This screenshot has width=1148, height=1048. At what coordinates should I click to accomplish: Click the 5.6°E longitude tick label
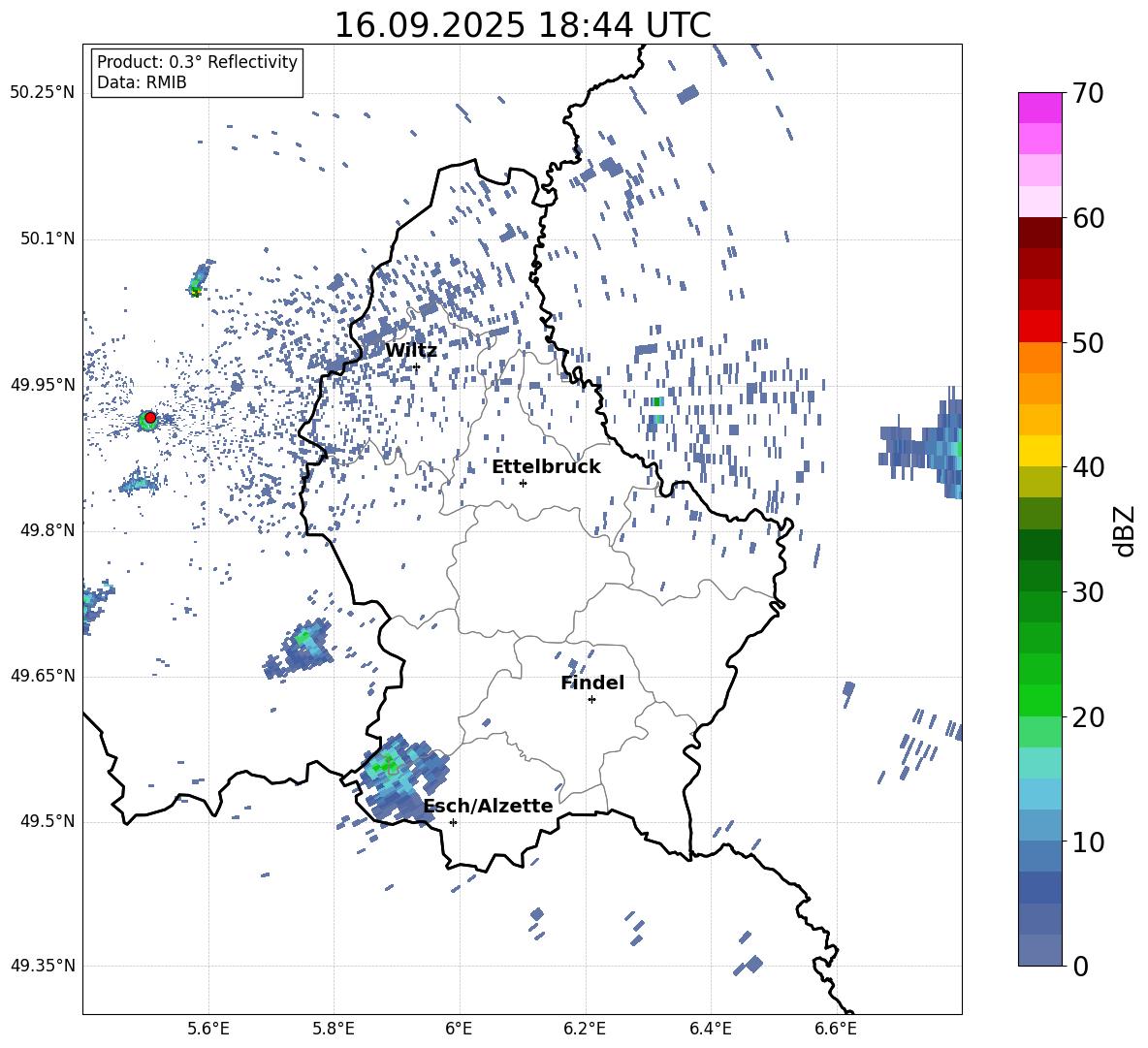208,1029
